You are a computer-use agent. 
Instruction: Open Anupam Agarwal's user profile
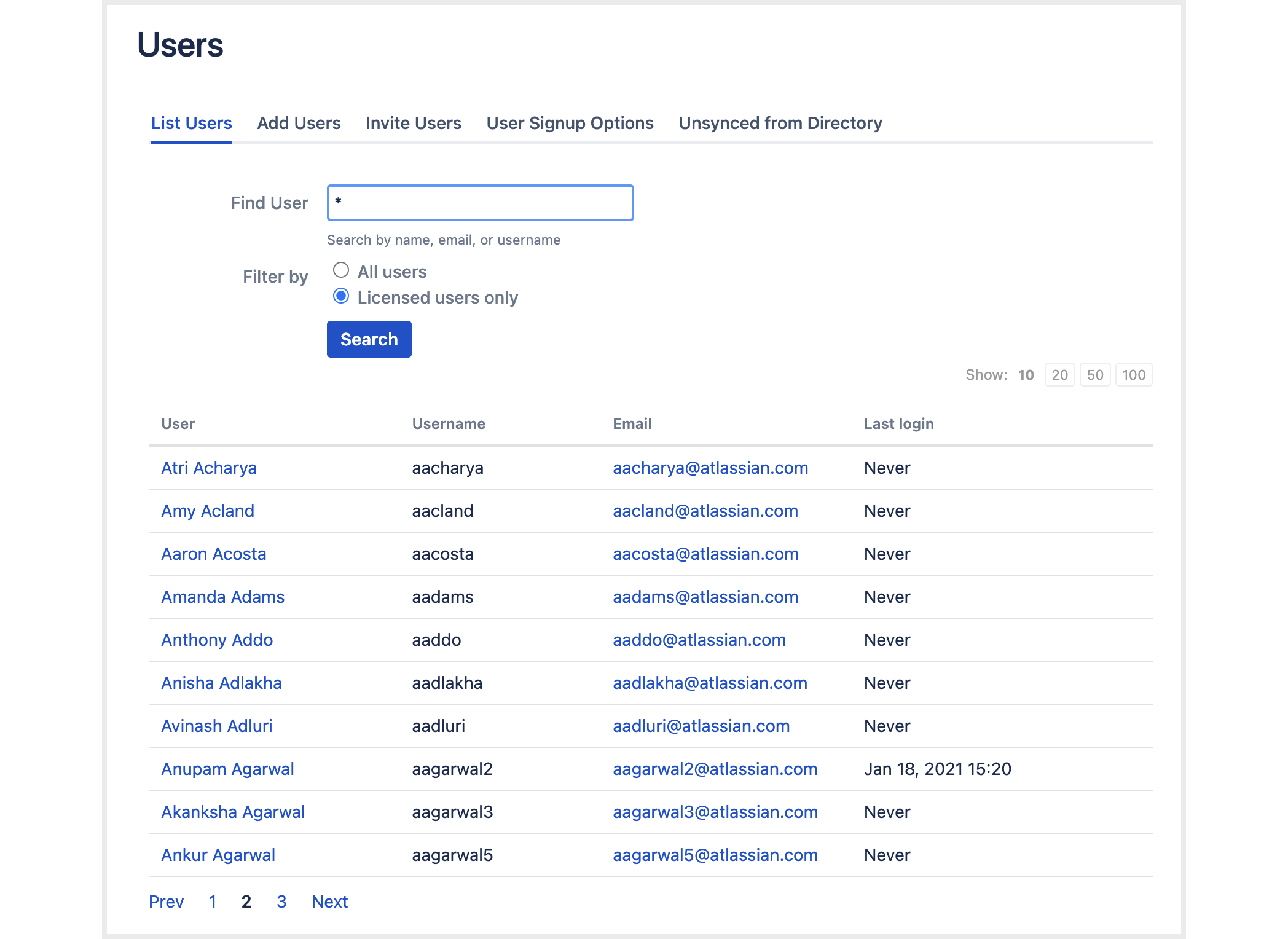point(227,769)
